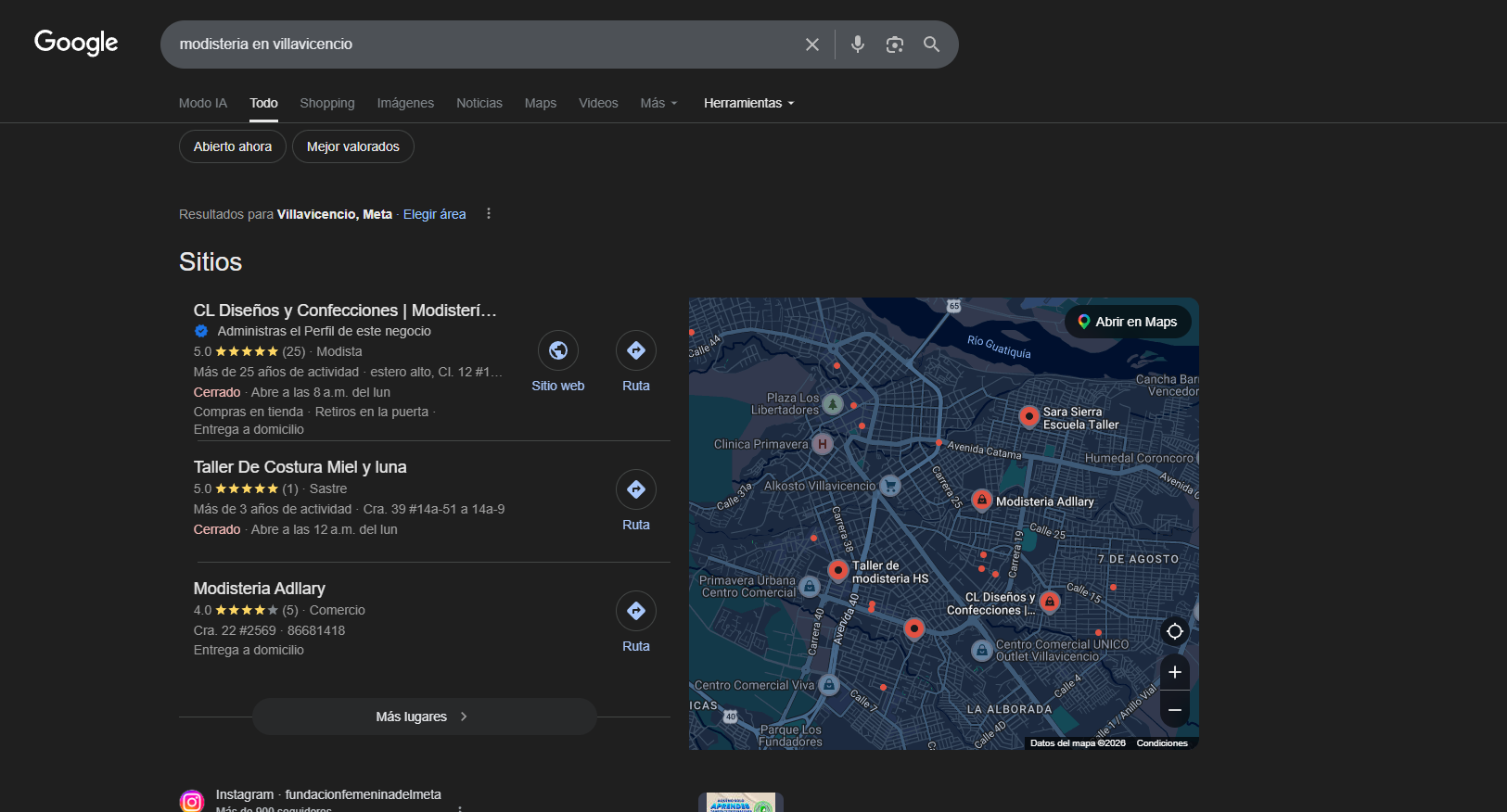Switch to the Noticias tab
1507x812 pixels.
point(479,103)
